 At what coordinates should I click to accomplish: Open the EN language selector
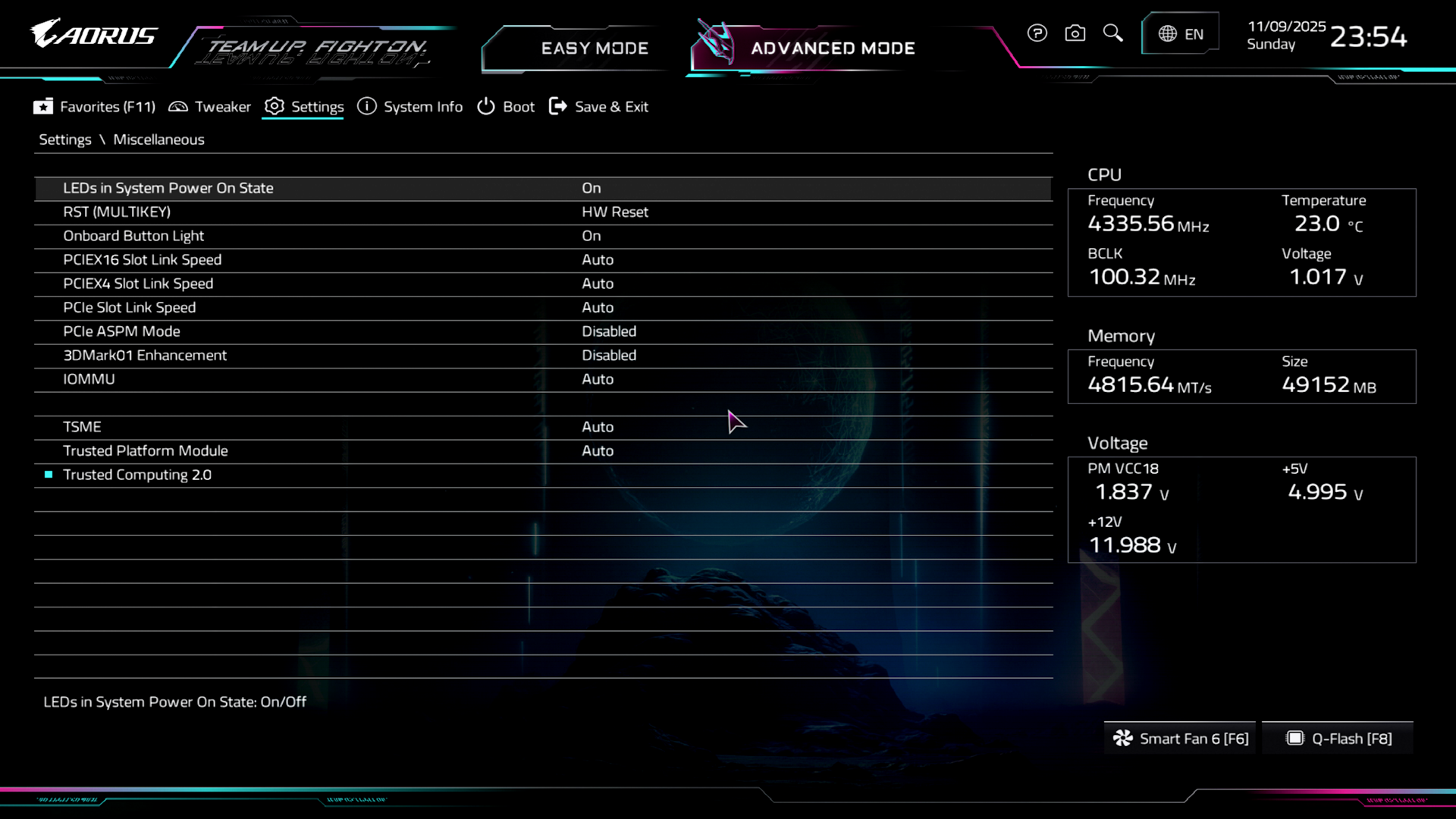[1180, 34]
